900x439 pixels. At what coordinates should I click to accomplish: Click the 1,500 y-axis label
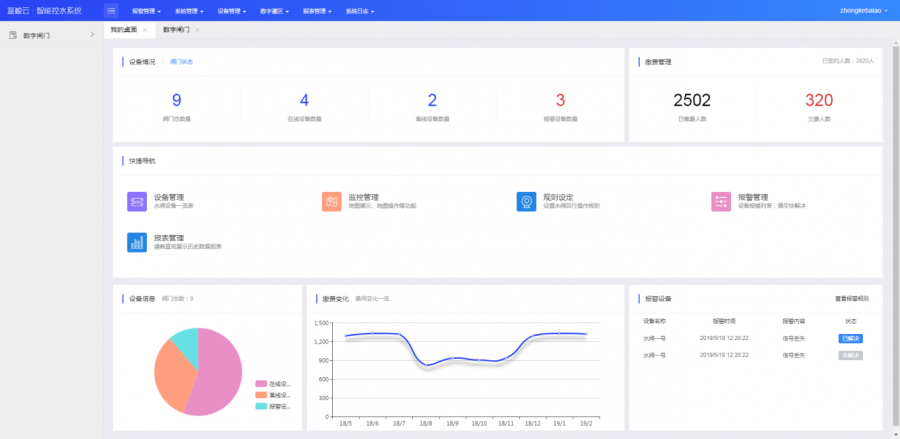(x=321, y=323)
